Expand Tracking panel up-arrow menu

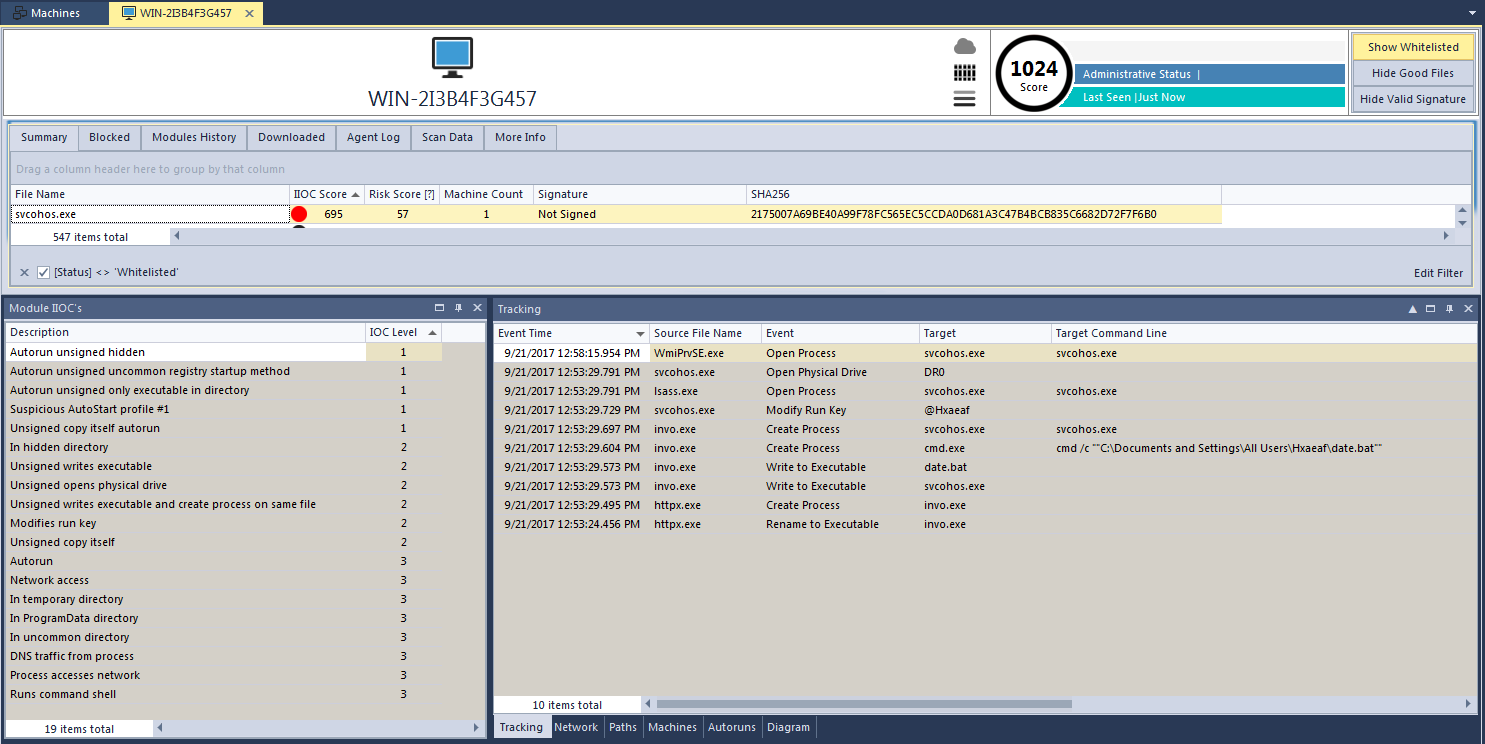[1412, 309]
